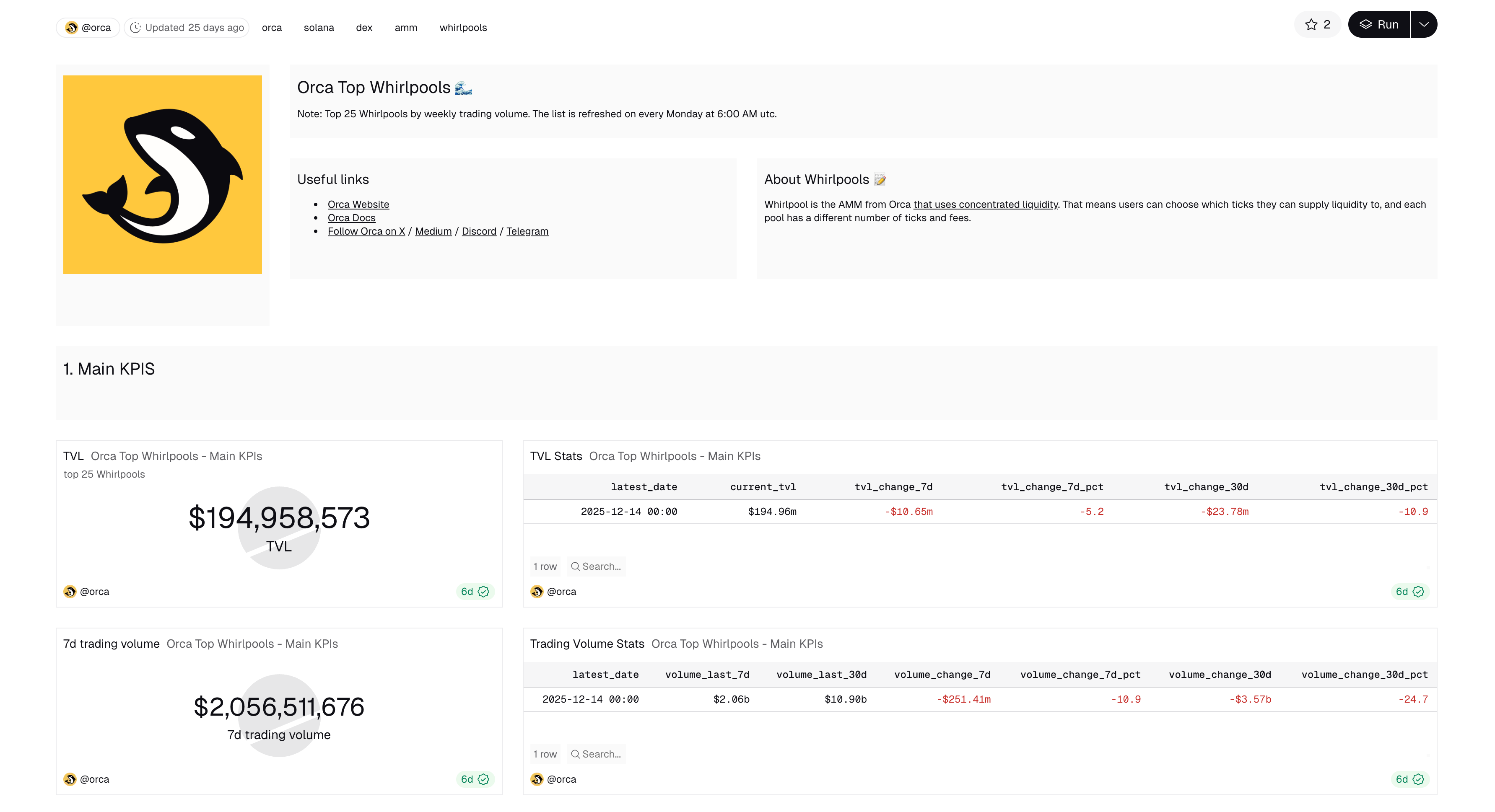Select the whirlpools tag
This screenshot has height=812, width=1495.
462,27
